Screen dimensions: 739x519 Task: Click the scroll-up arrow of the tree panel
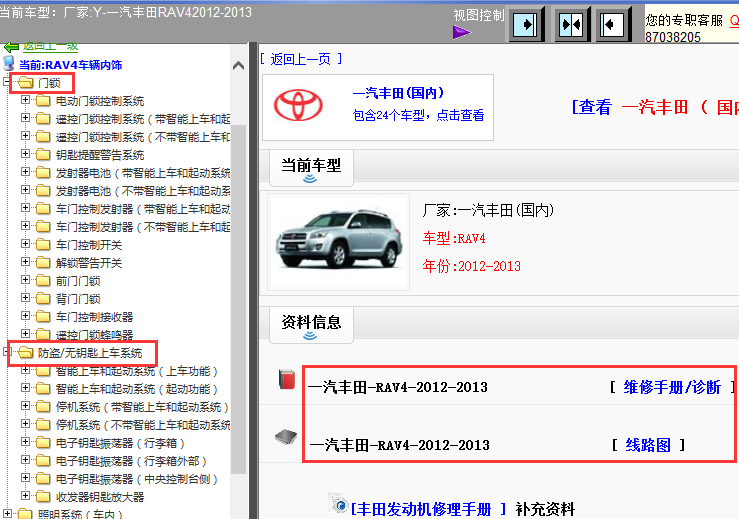[x=238, y=66]
